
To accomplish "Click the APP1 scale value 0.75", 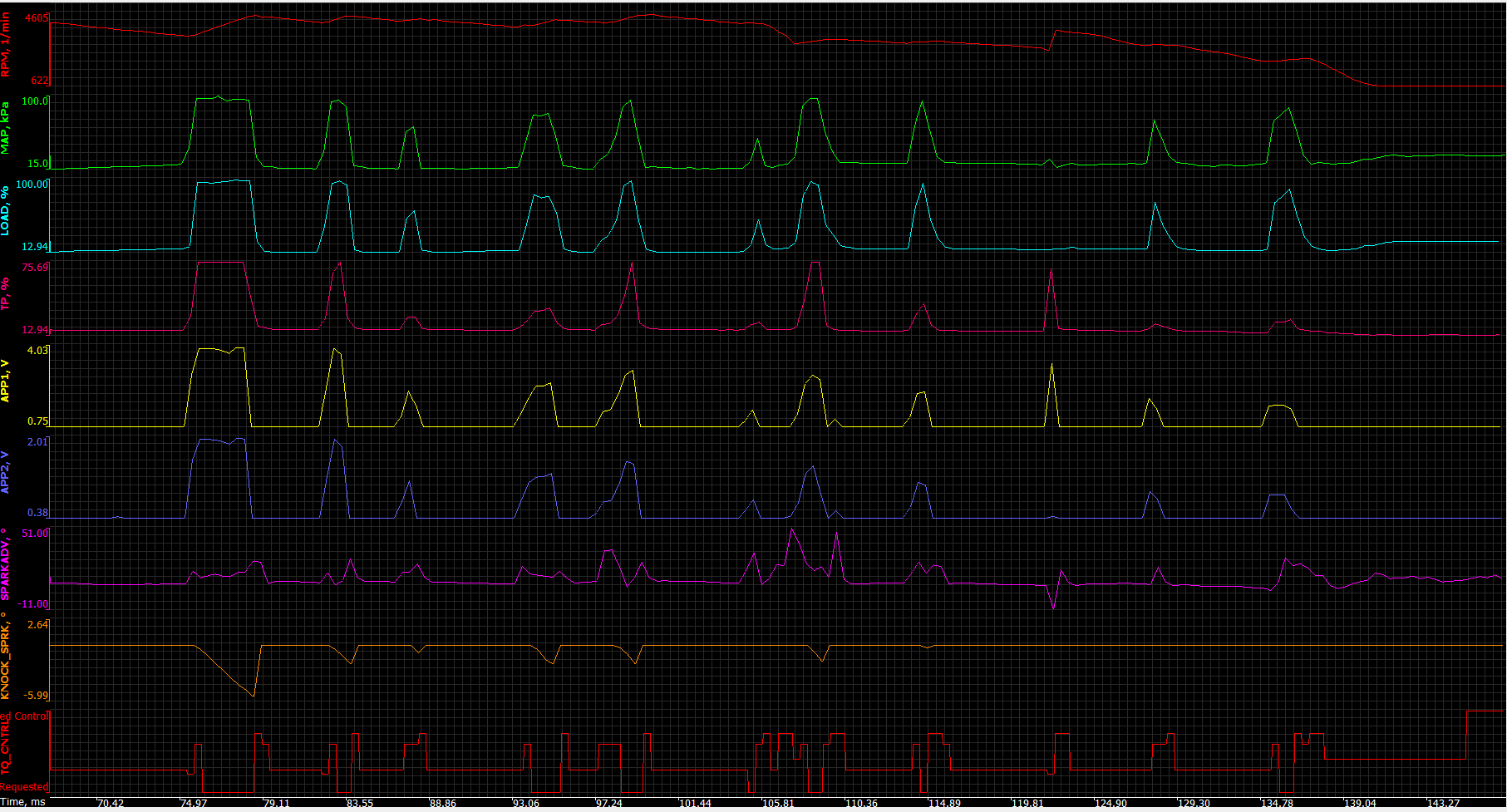I will click(x=38, y=421).
